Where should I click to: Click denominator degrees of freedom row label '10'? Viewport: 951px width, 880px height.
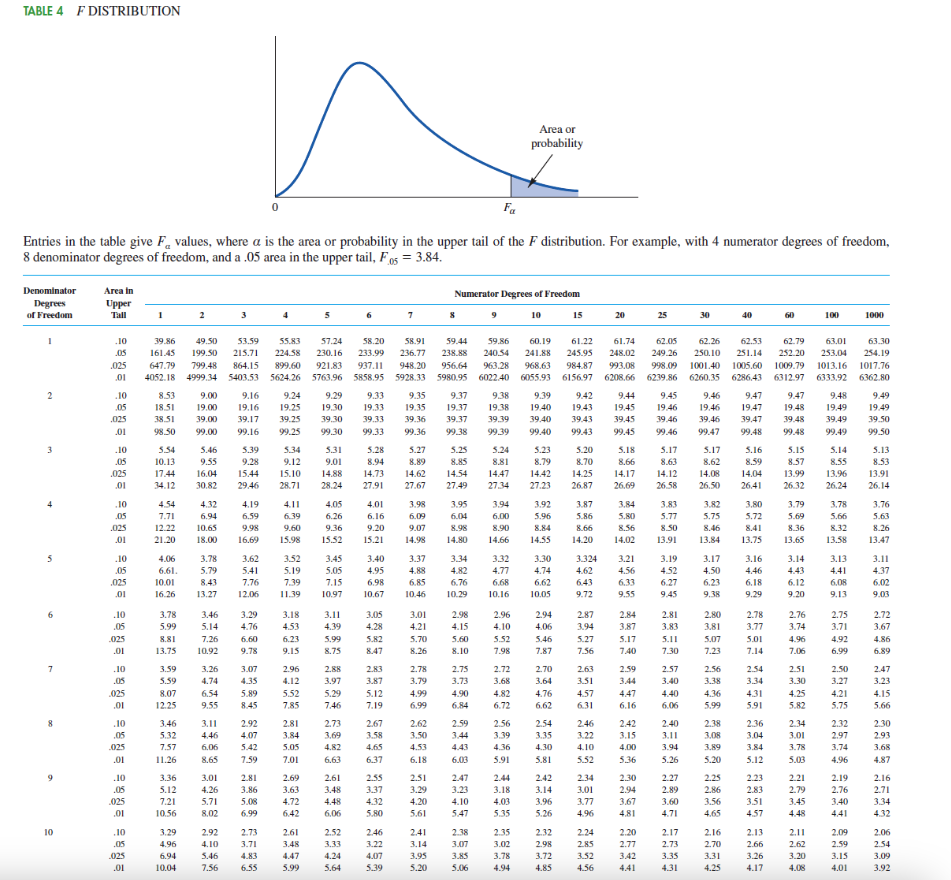pos(49,832)
